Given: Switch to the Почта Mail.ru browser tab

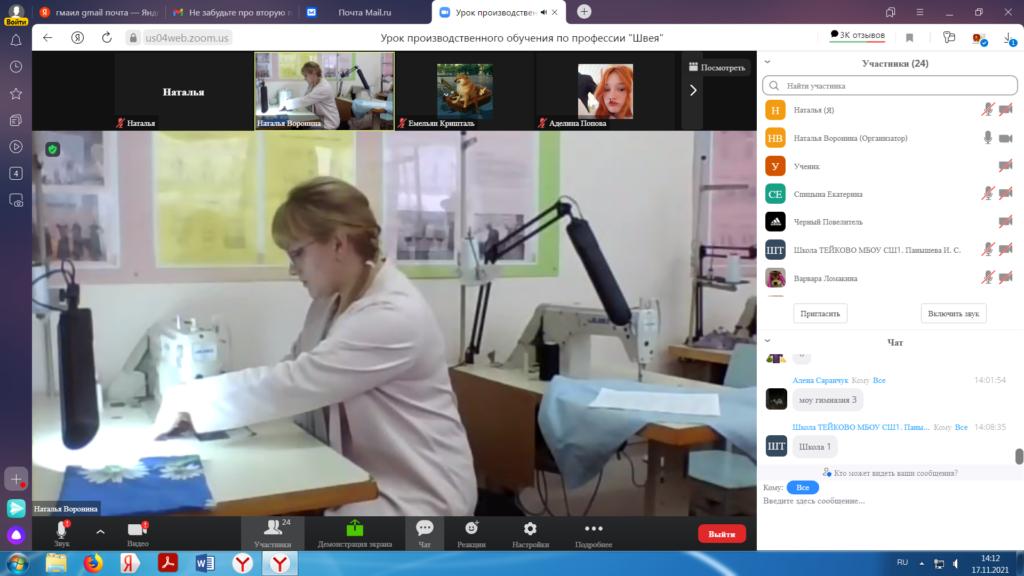Looking at the screenshot, I should tap(362, 11).
